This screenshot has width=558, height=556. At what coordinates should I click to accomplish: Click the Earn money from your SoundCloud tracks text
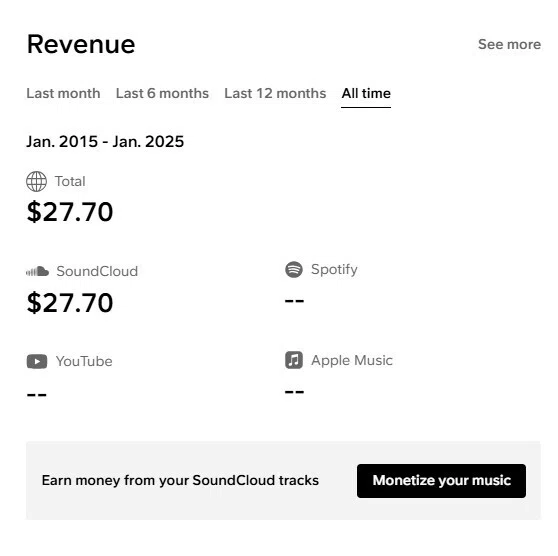click(x=180, y=481)
